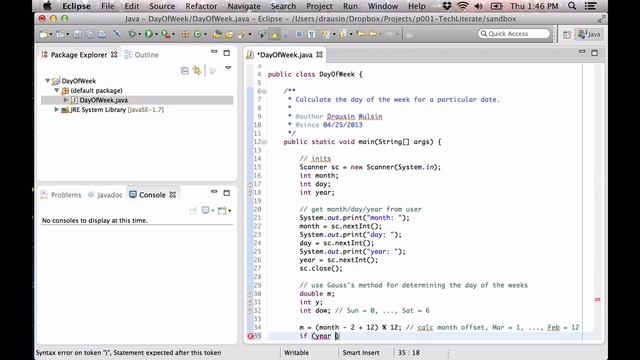Close the DayOfWeek.java editor tab
Image resolution: width=640 pixels, height=360 pixels.
coord(319,54)
